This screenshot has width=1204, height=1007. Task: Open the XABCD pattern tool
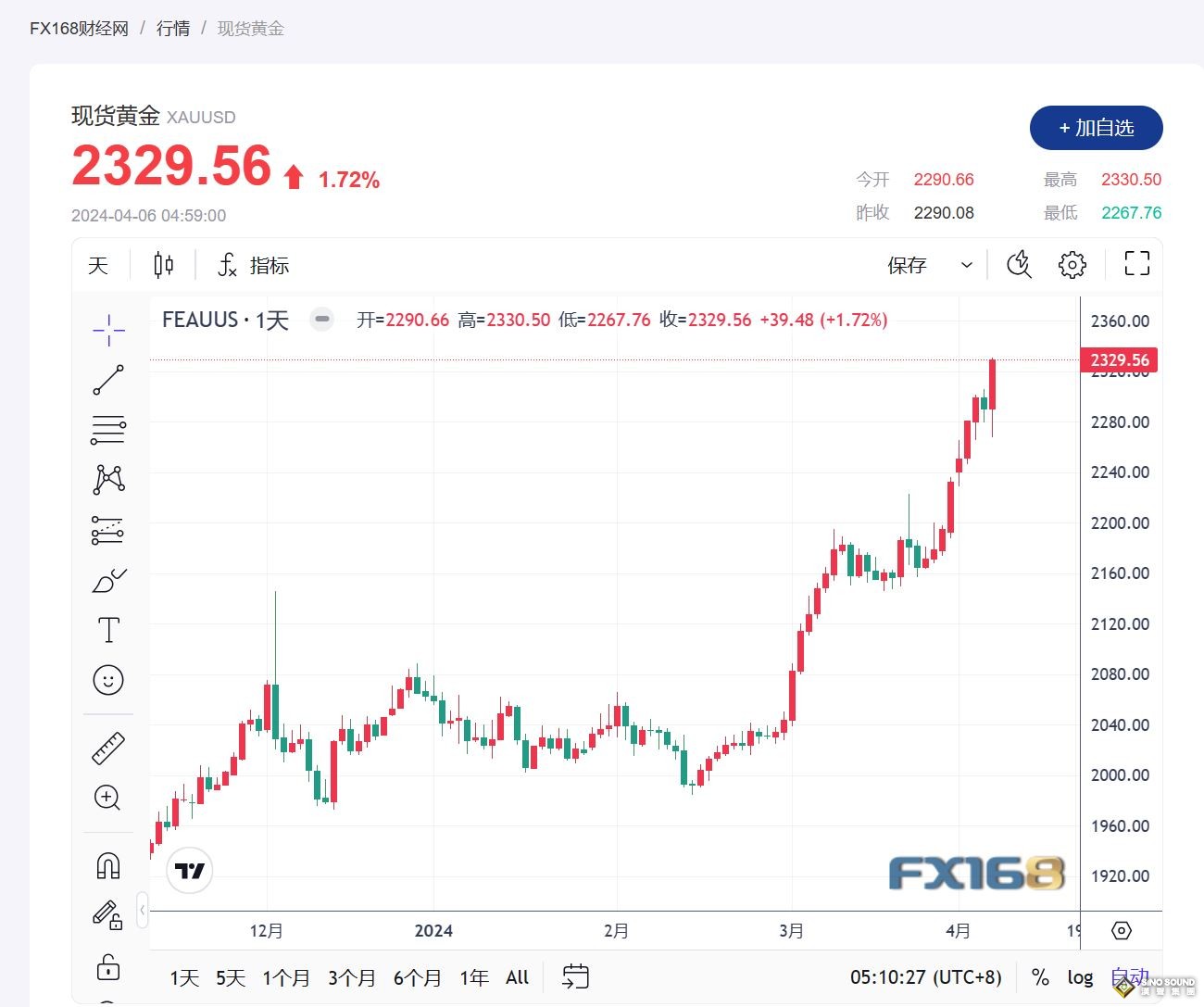pyautogui.click(x=109, y=479)
